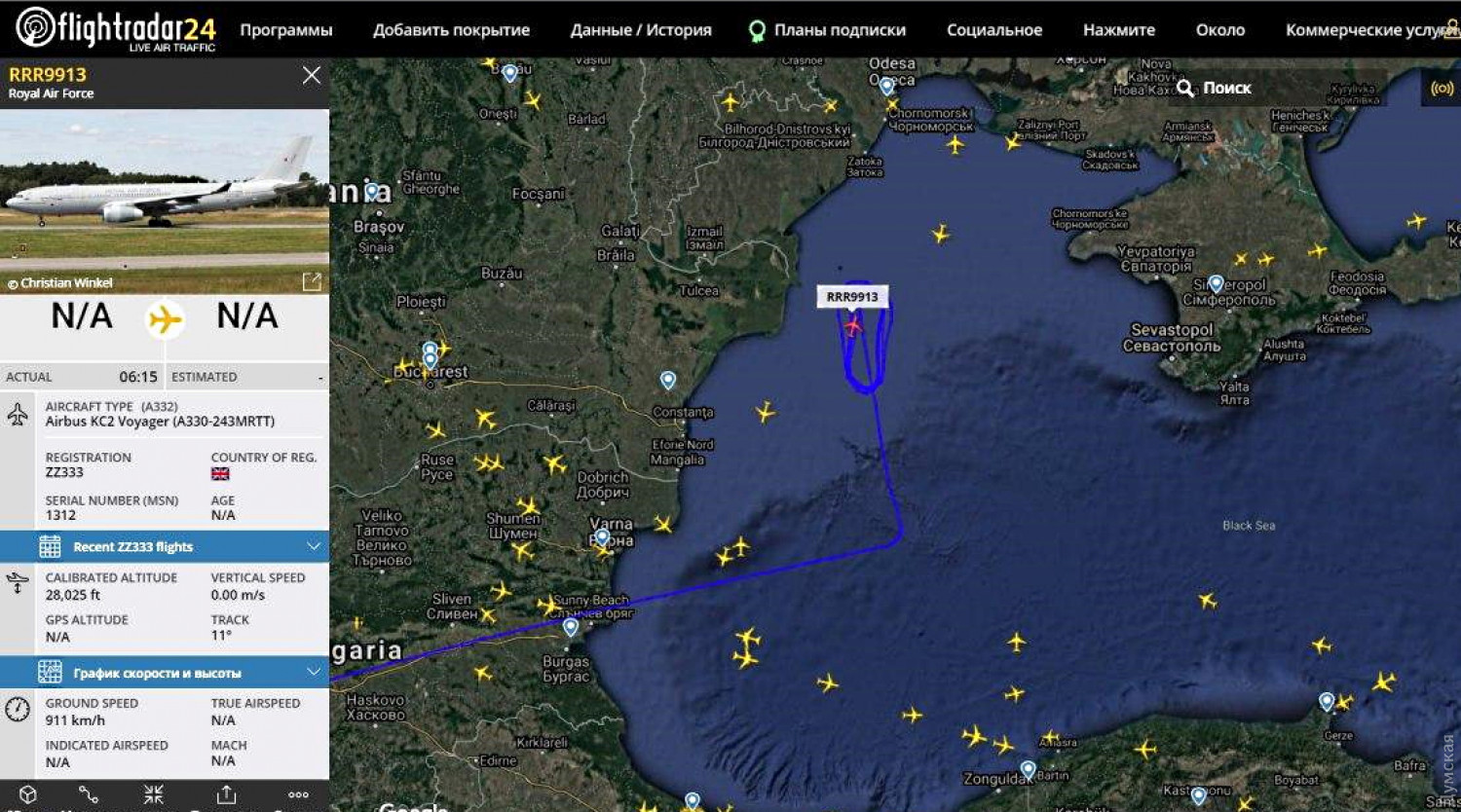Viewport: 1461px width, 812px height.
Task: Click the RRR9913 callsign label on map
Action: pyautogui.click(x=852, y=297)
